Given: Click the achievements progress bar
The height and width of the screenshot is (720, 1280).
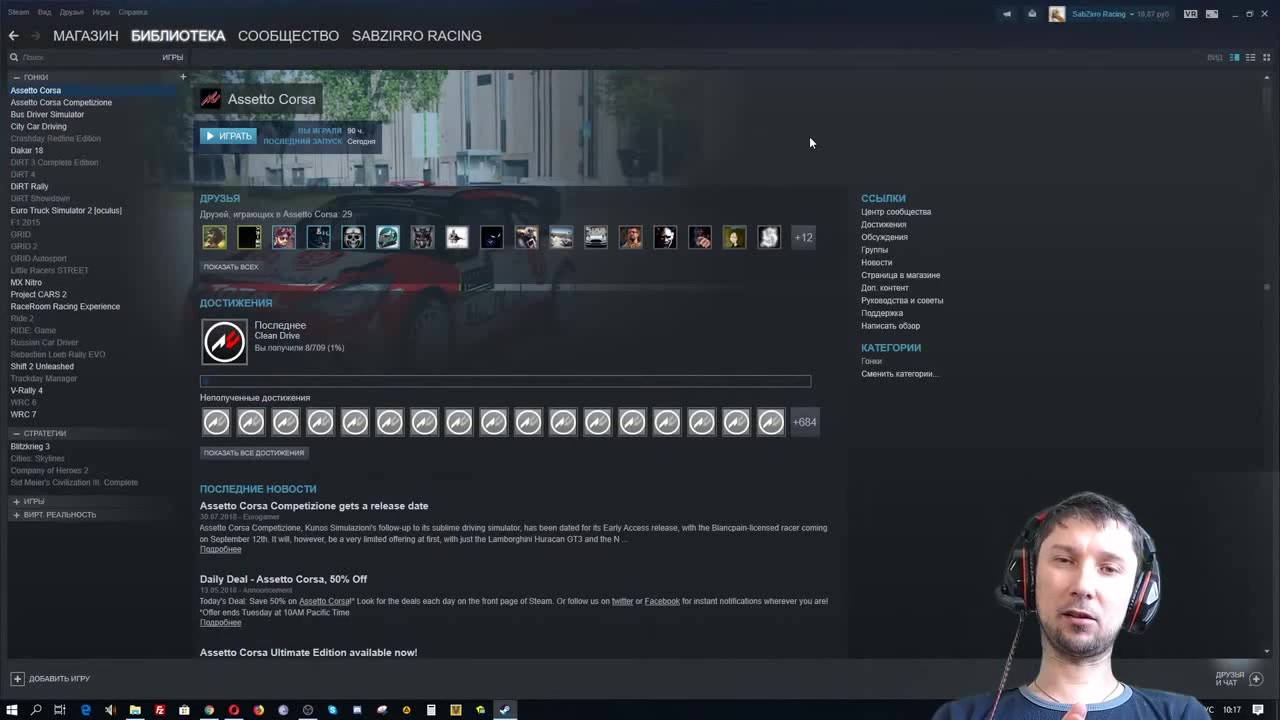Looking at the screenshot, I should click(505, 381).
